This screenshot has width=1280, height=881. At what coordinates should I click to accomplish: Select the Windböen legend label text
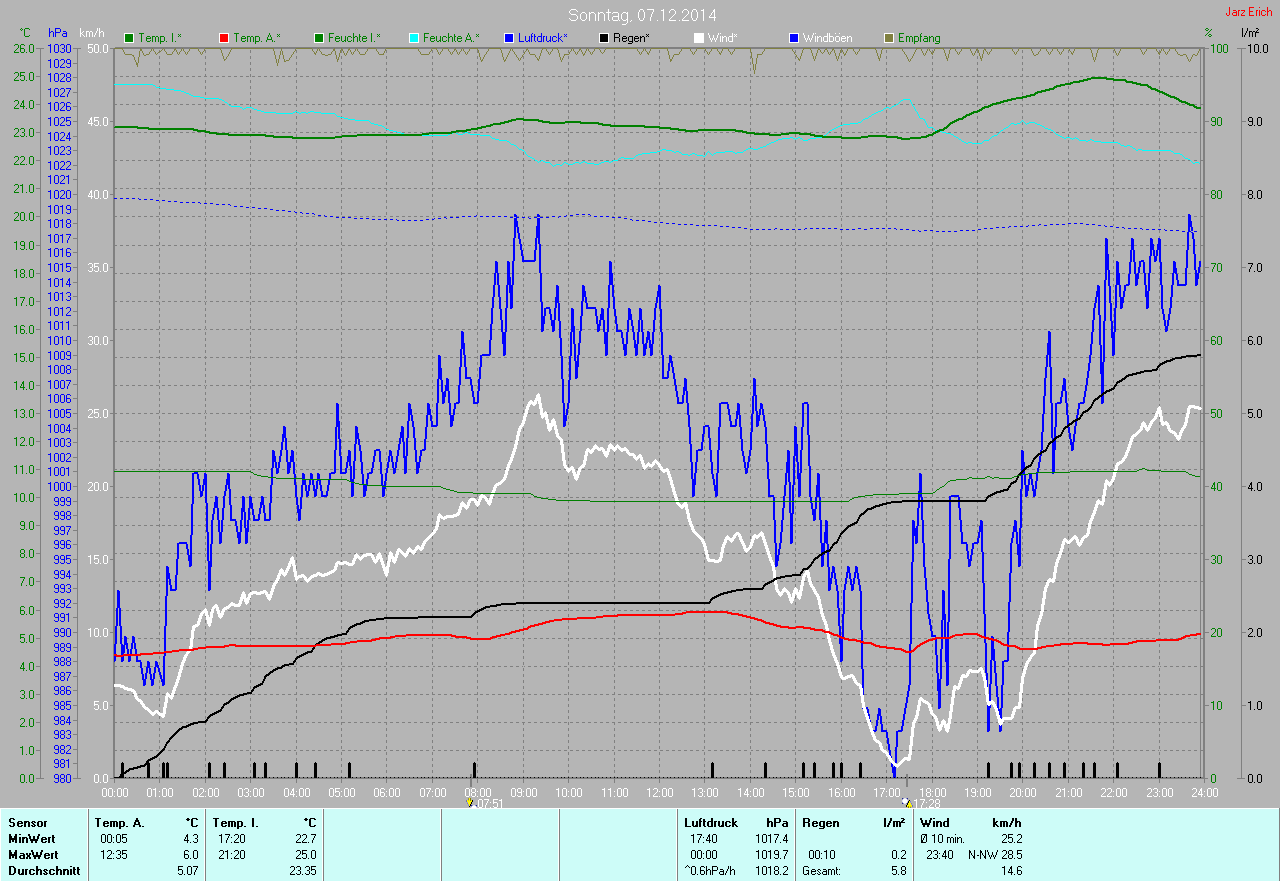[x=828, y=38]
